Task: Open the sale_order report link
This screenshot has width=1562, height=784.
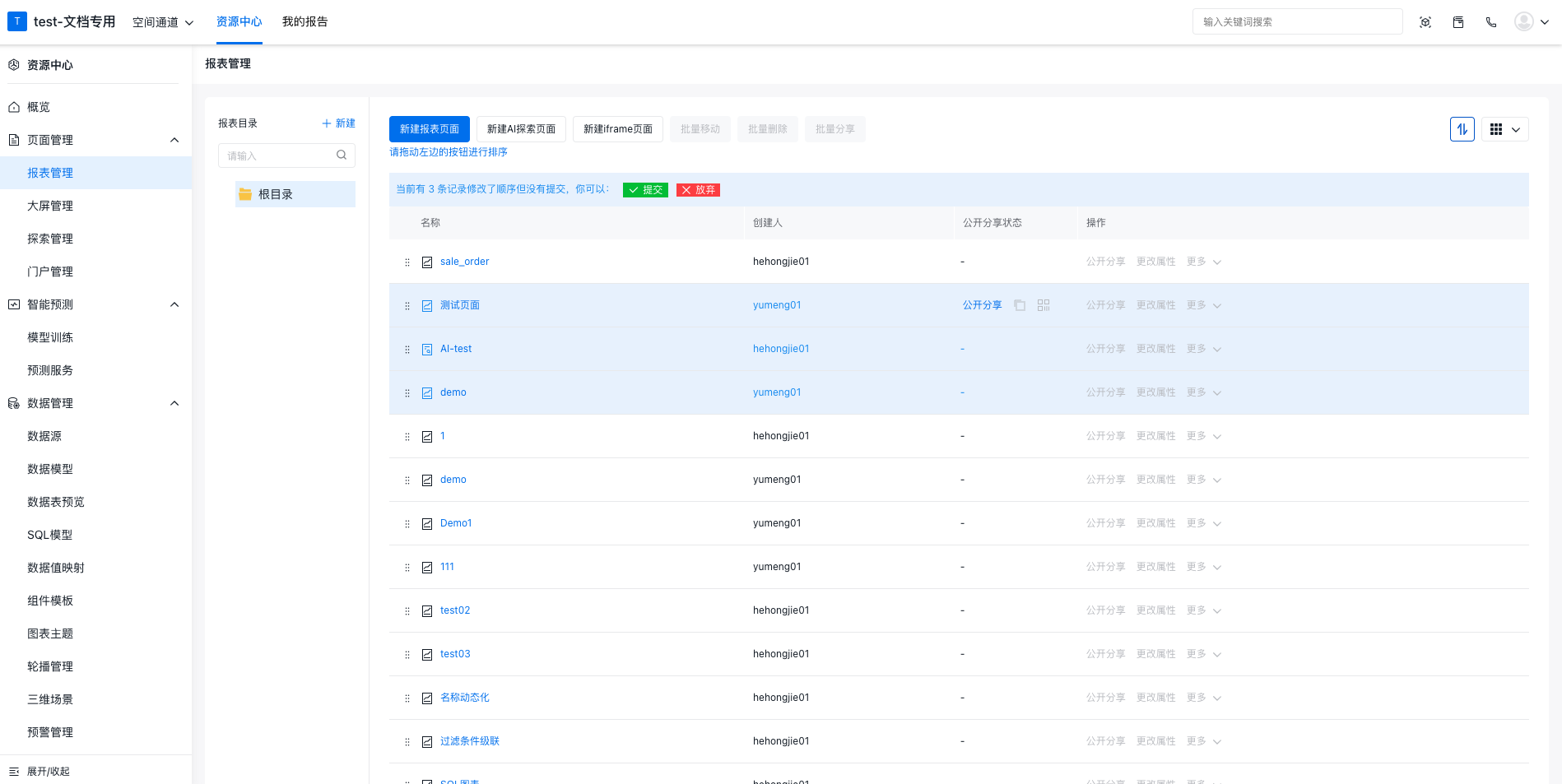Action: click(x=464, y=262)
